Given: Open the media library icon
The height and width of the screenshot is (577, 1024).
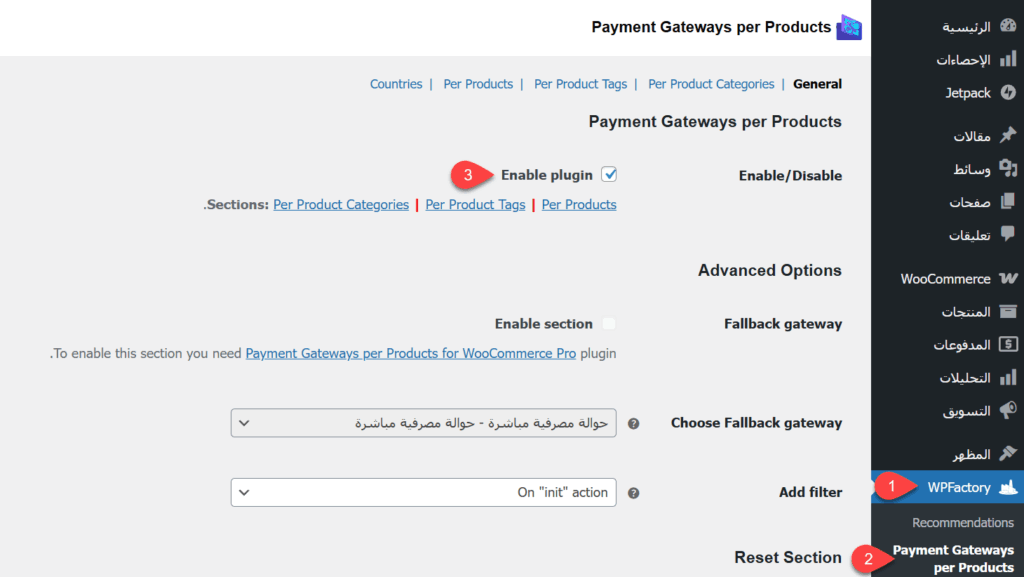Looking at the screenshot, I should coord(1008,169).
